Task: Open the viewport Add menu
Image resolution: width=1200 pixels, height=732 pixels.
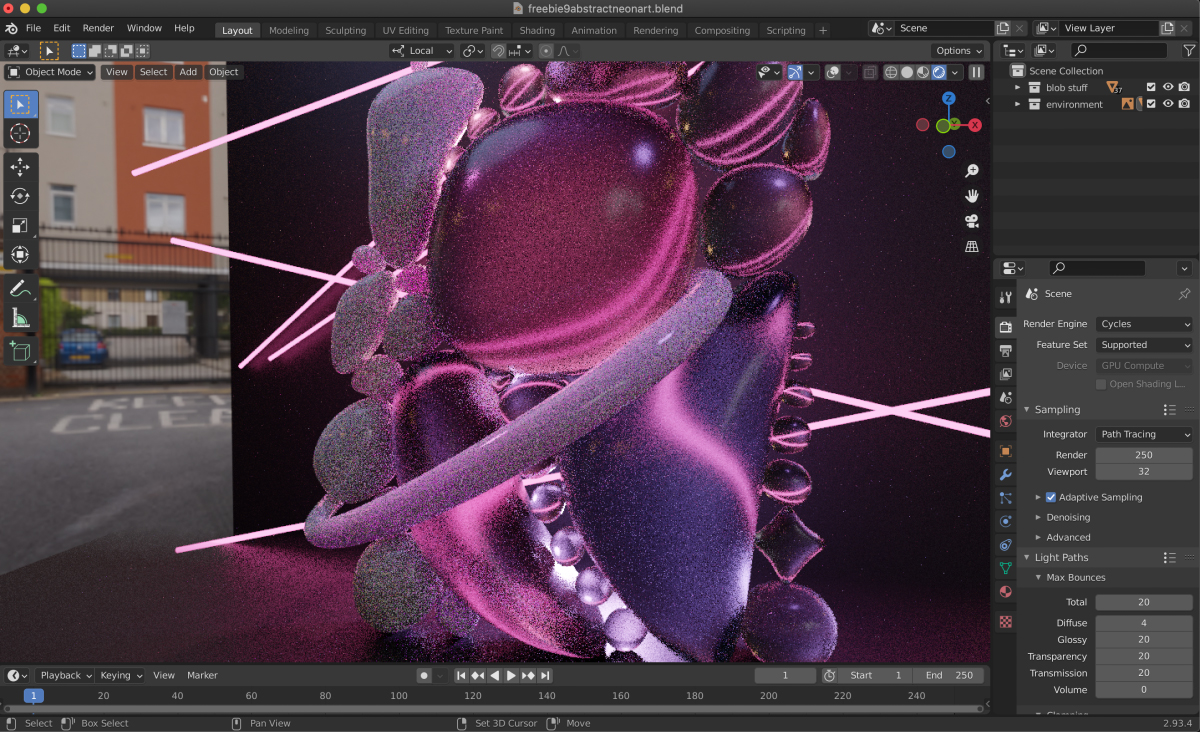Action: [188, 72]
